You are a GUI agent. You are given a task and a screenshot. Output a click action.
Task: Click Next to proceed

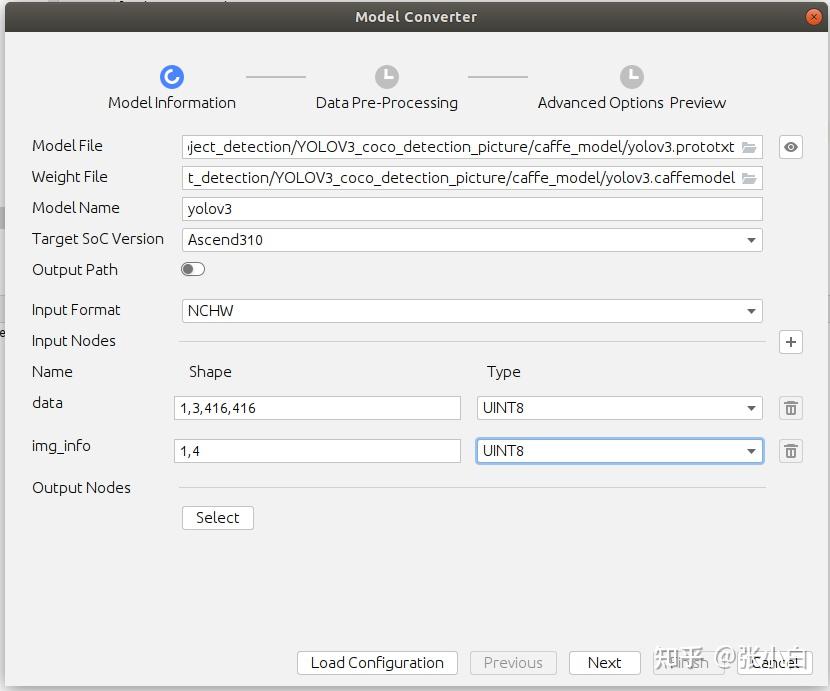[x=604, y=663]
